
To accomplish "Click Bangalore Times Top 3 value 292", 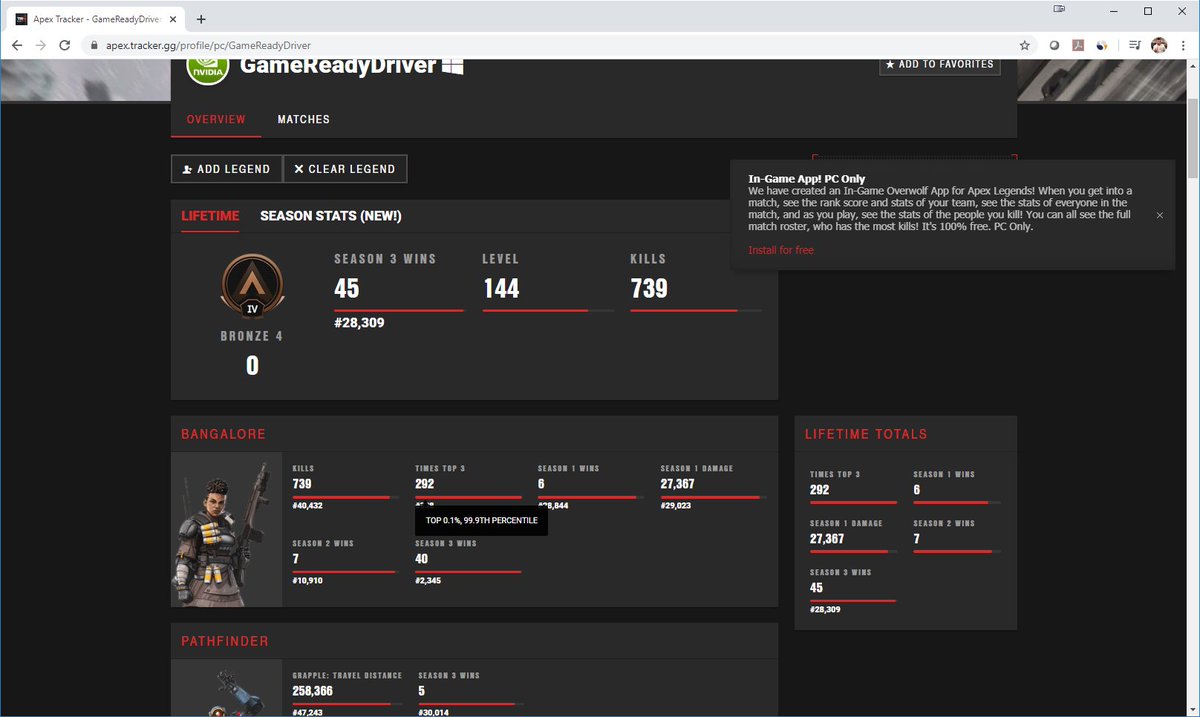I will coord(427,484).
